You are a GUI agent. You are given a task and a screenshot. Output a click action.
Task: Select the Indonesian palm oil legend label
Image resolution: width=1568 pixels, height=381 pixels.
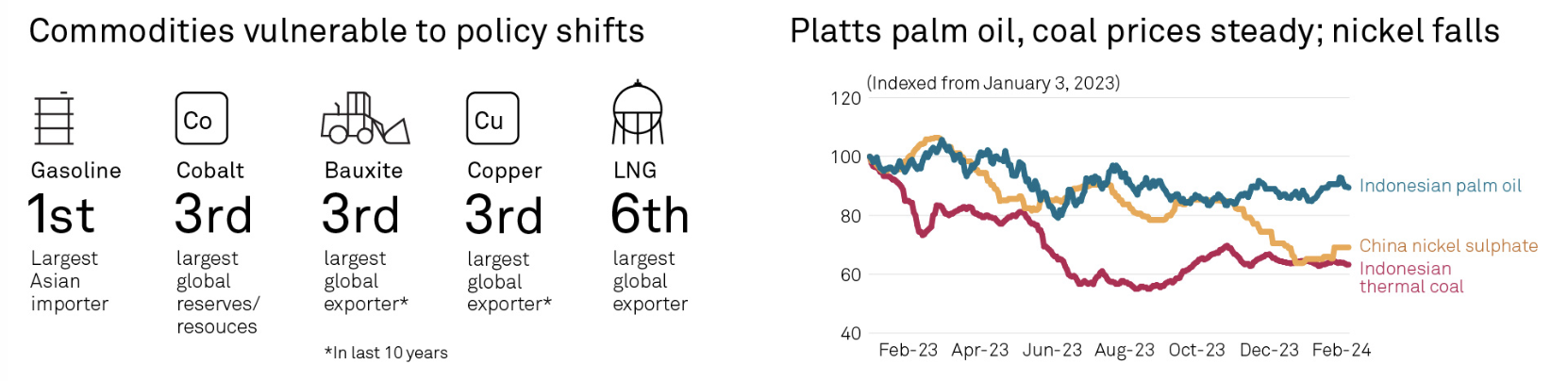click(x=1440, y=186)
